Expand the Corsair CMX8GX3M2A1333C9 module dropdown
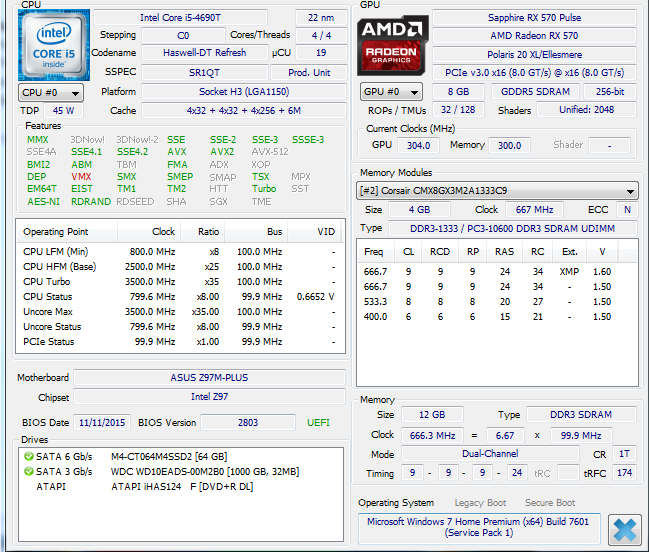Viewport: 649px width, 552px height. point(497,191)
